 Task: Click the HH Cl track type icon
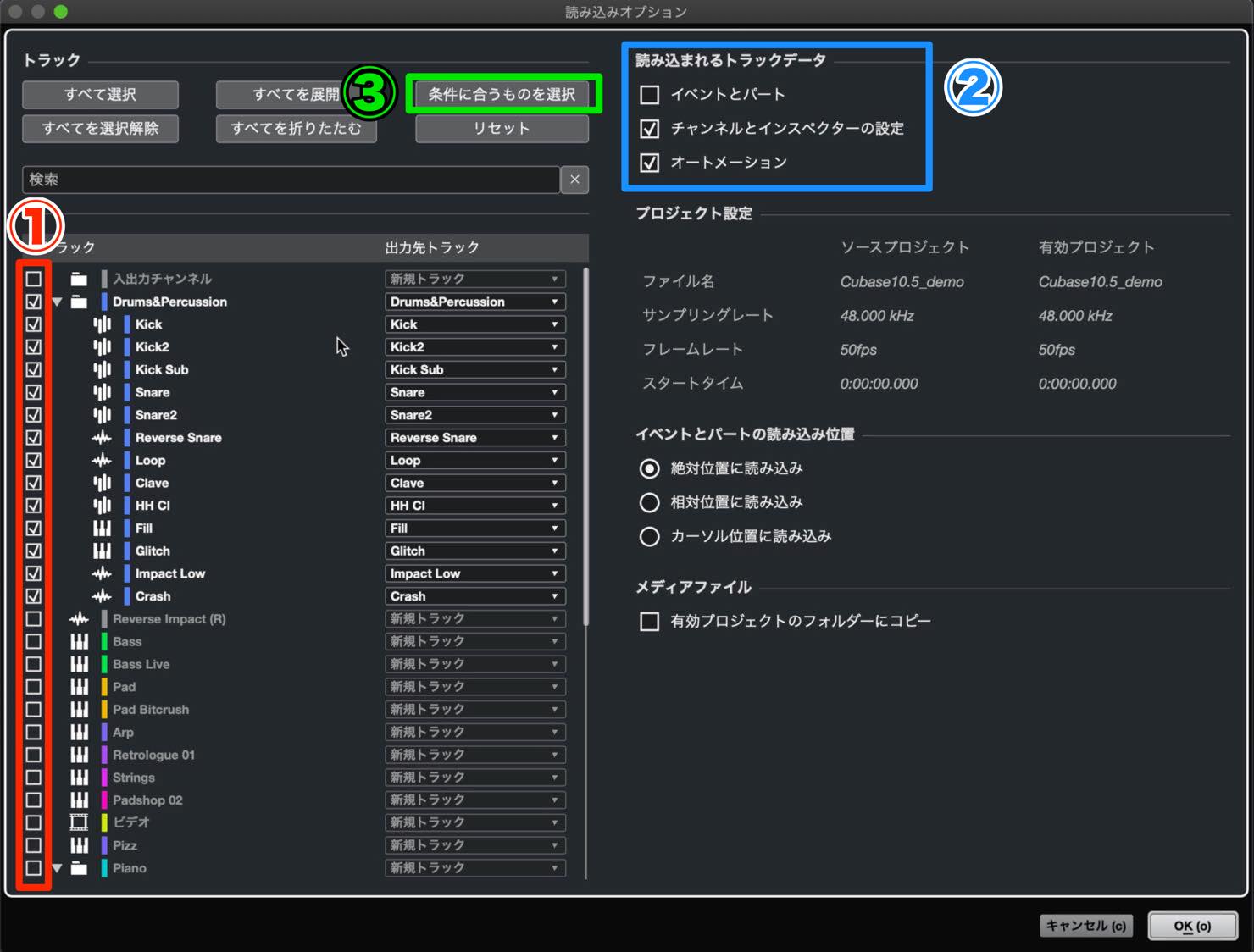point(102,506)
